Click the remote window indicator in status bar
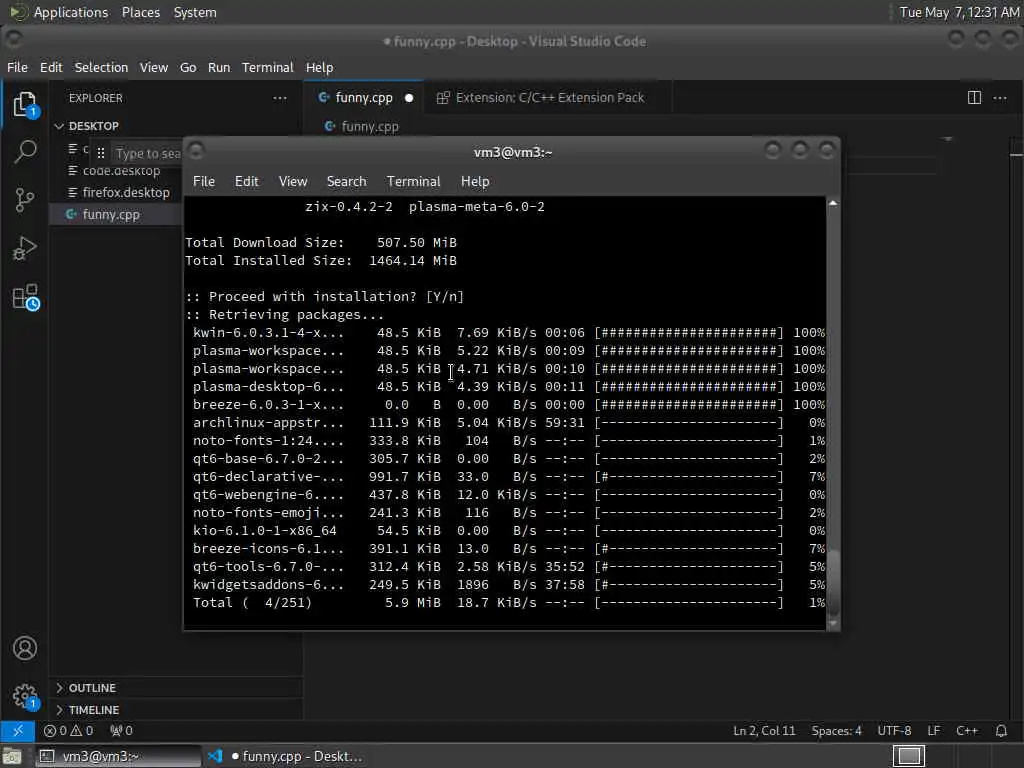This screenshot has height=768, width=1024. [18, 731]
